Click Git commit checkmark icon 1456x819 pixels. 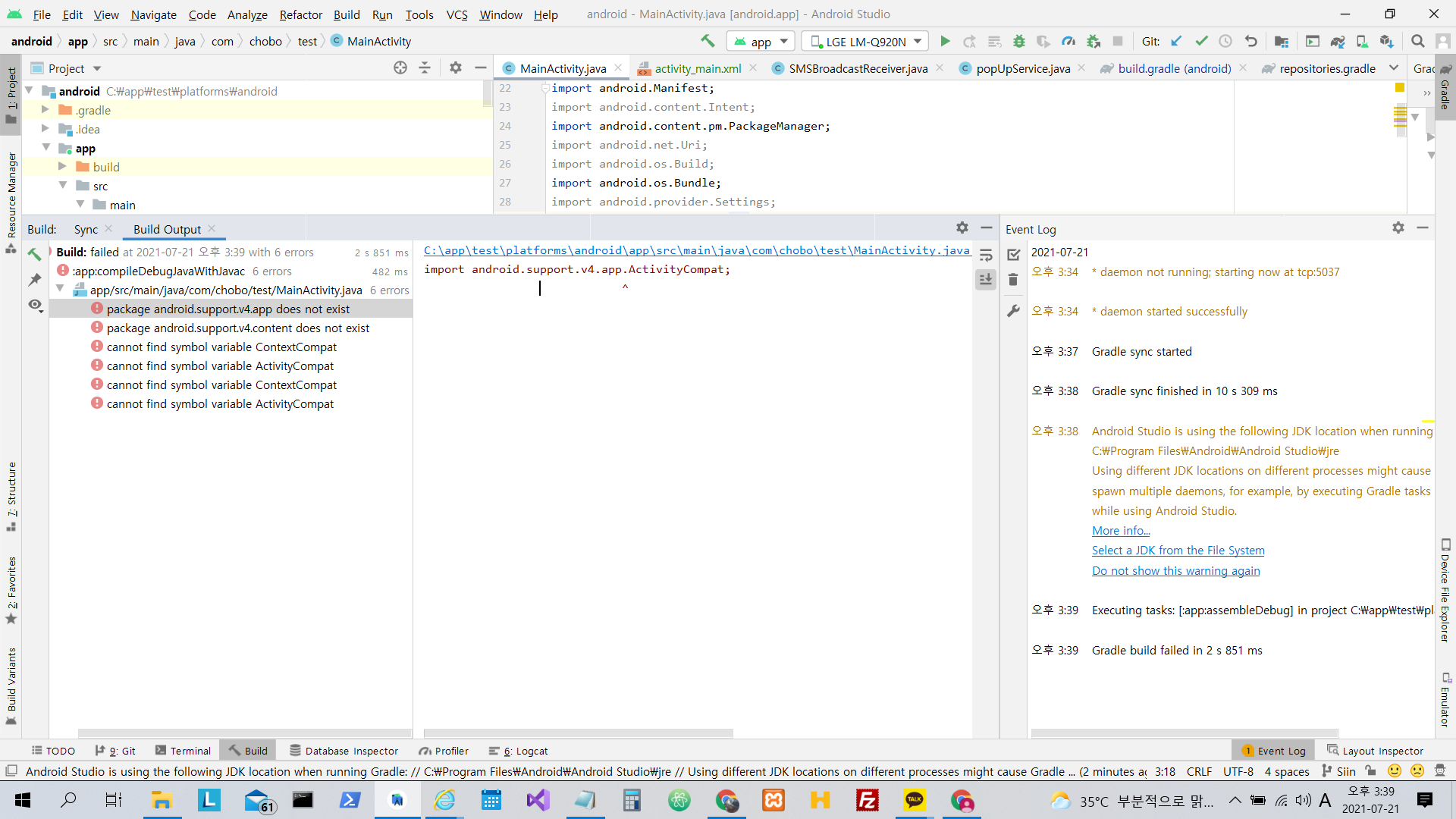click(x=1201, y=42)
